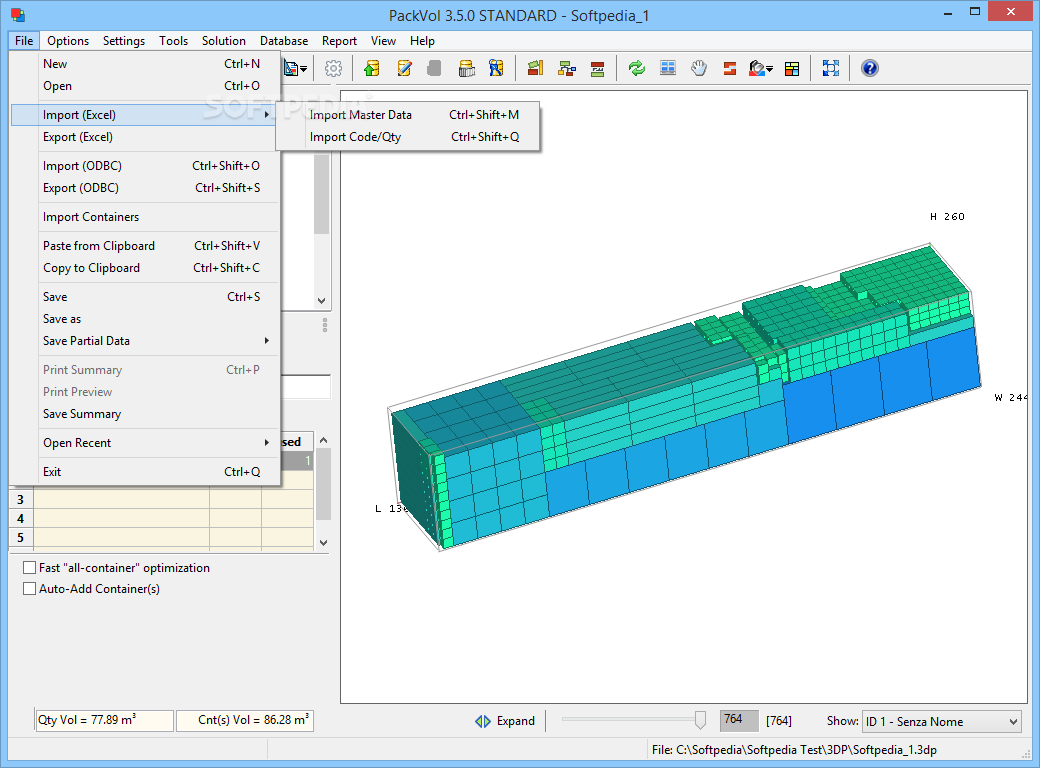The height and width of the screenshot is (768, 1040).
Task: Select Open in the File menu
Action: (x=145, y=86)
